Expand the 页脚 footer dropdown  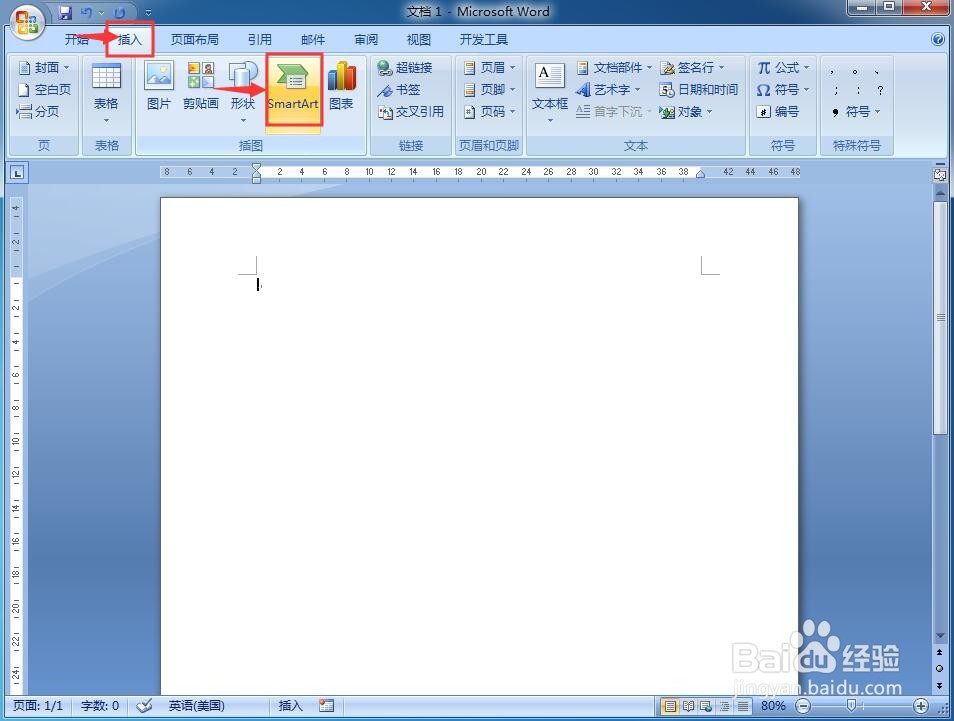click(x=490, y=89)
